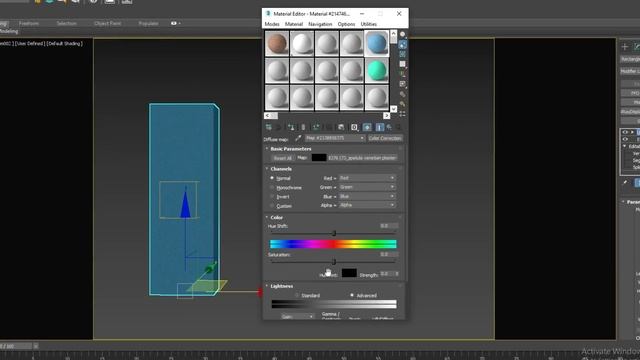The width and height of the screenshot is (640, 360).
Task: Click the Video Color Check icon
Action: point(402,74)
